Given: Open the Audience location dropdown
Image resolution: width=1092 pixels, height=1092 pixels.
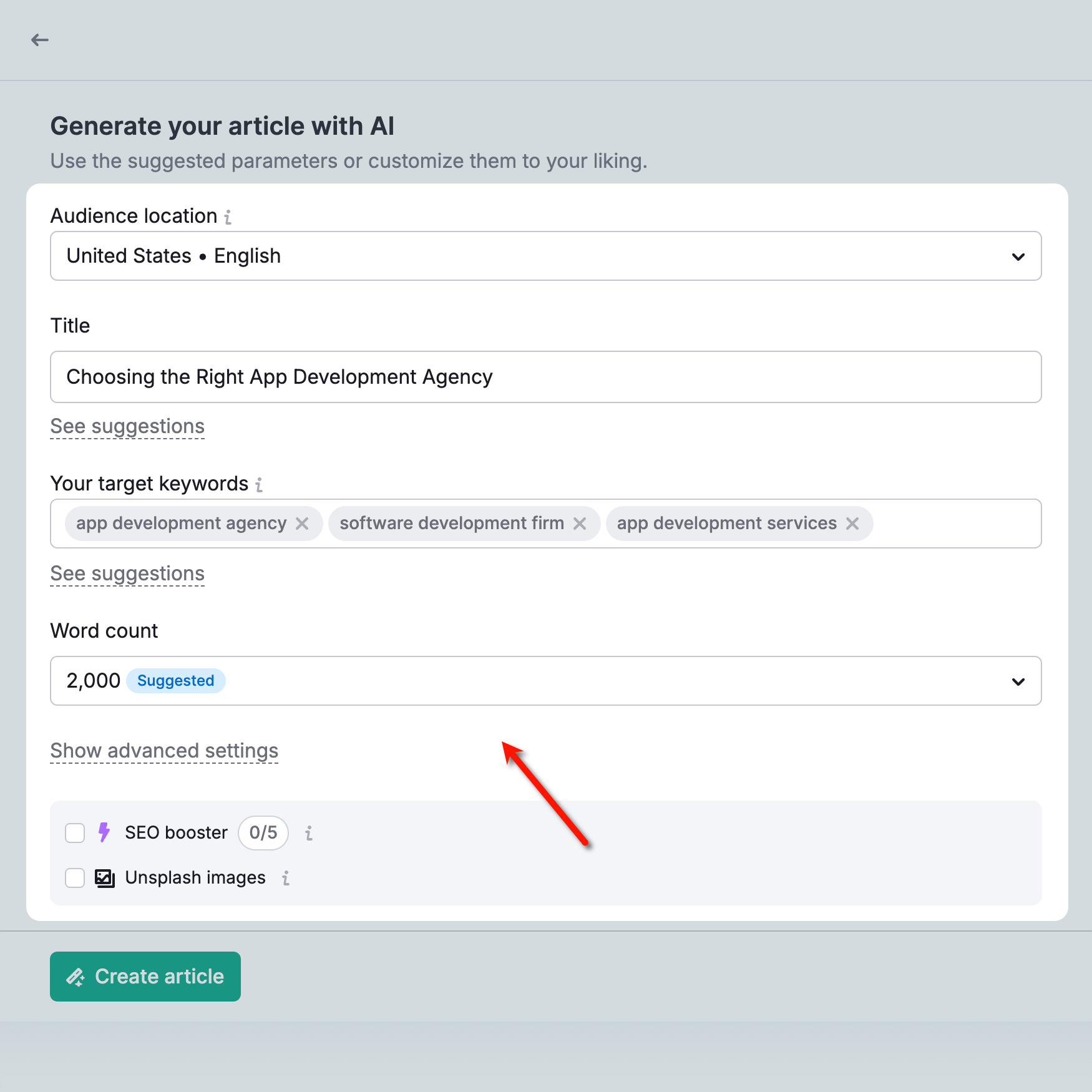Looking at the screenshot, I should pos(545,256).
